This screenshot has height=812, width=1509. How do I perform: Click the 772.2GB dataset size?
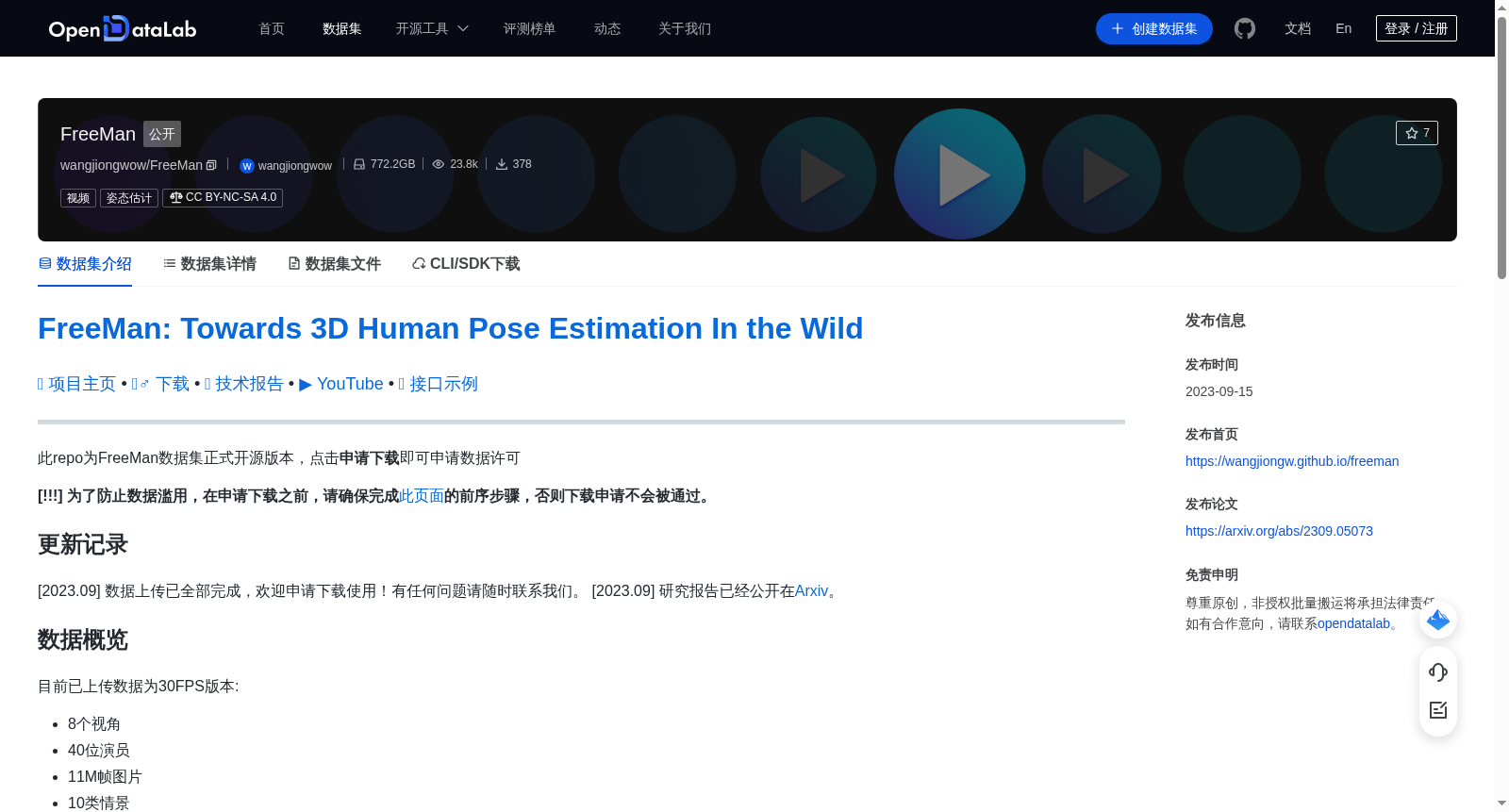384,164
